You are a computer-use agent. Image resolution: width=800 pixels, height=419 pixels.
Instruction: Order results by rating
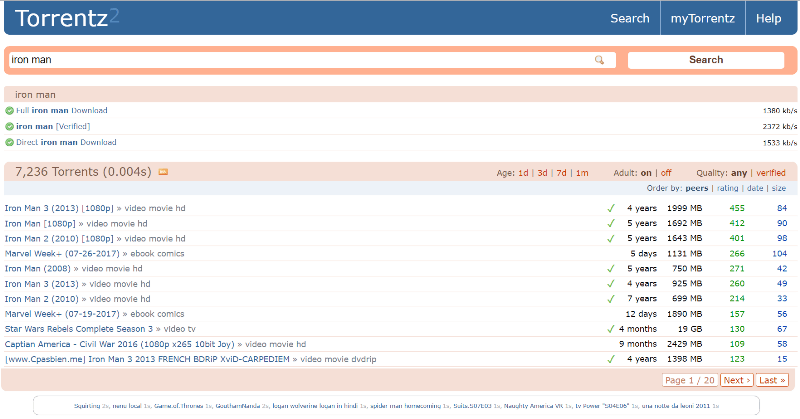[x=728, y=188]
